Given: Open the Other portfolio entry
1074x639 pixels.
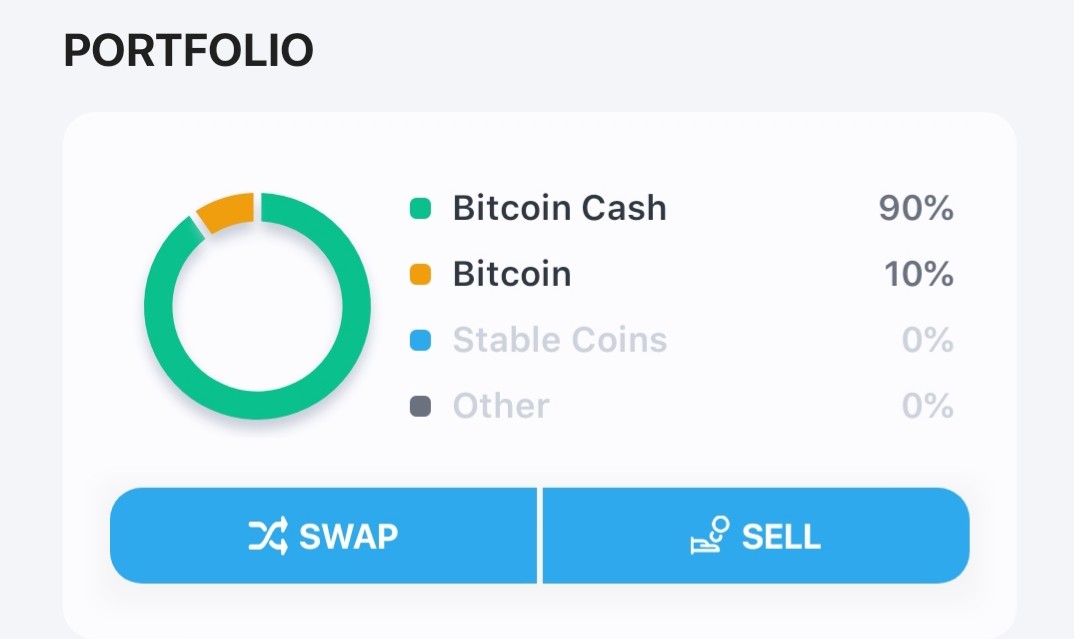Looking at the screenshot, I should pos(682,406).
